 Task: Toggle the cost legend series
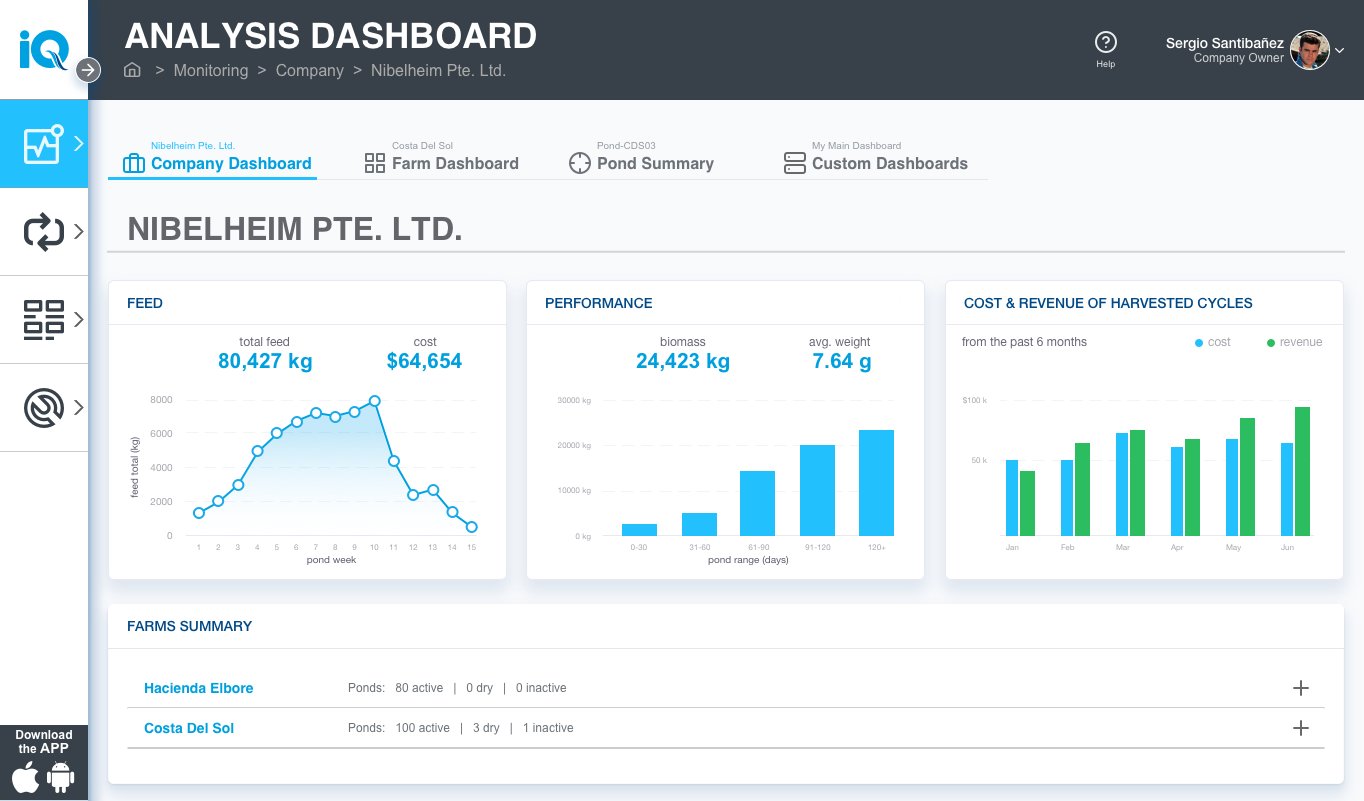click(1212, 342)
